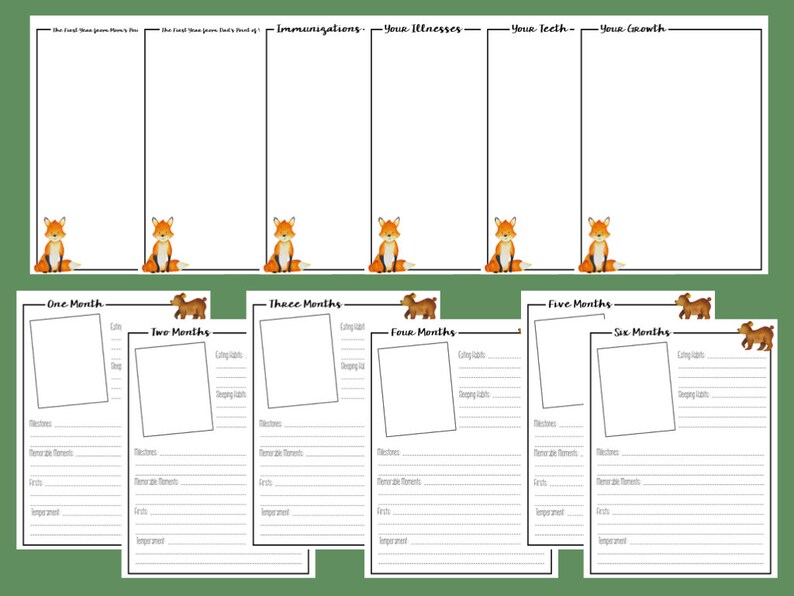Click the bear on the One Month page
The width and height of the screenshot is (794, 596).
point(189,306)
